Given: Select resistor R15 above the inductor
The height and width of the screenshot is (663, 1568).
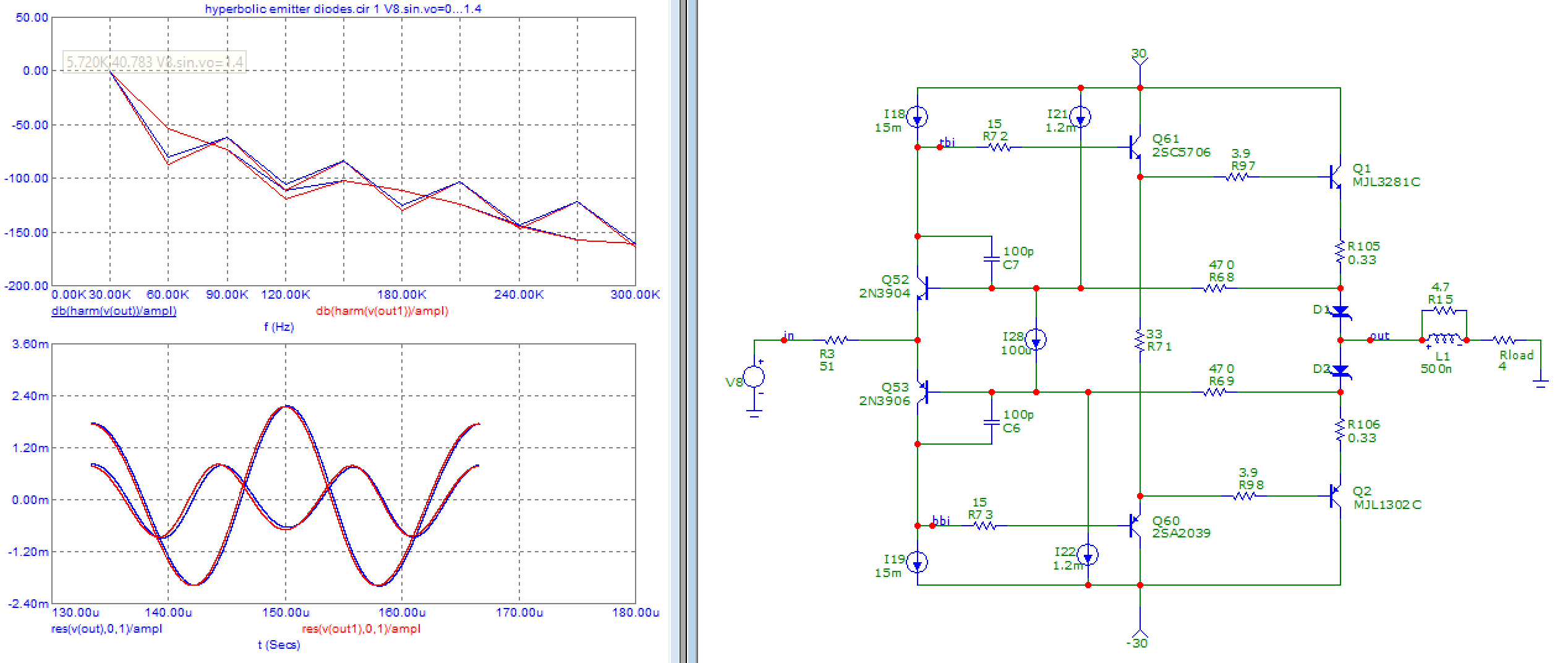Looking at the screenshot, I should pyautogui.click(x=1444, y=310).
